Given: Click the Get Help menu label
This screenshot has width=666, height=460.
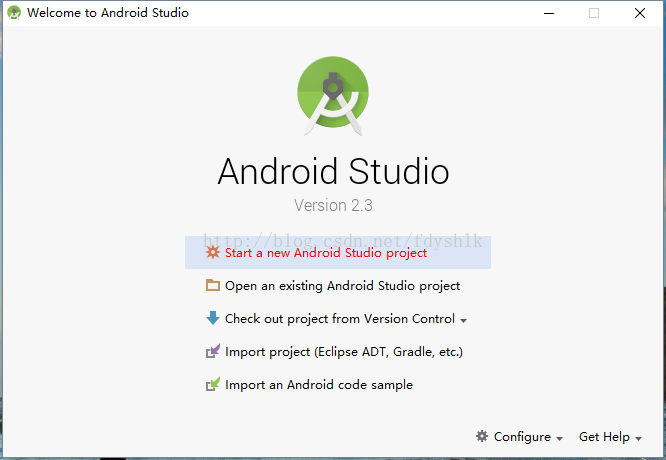Looking at the screenshot, I should tap(604, 437).
